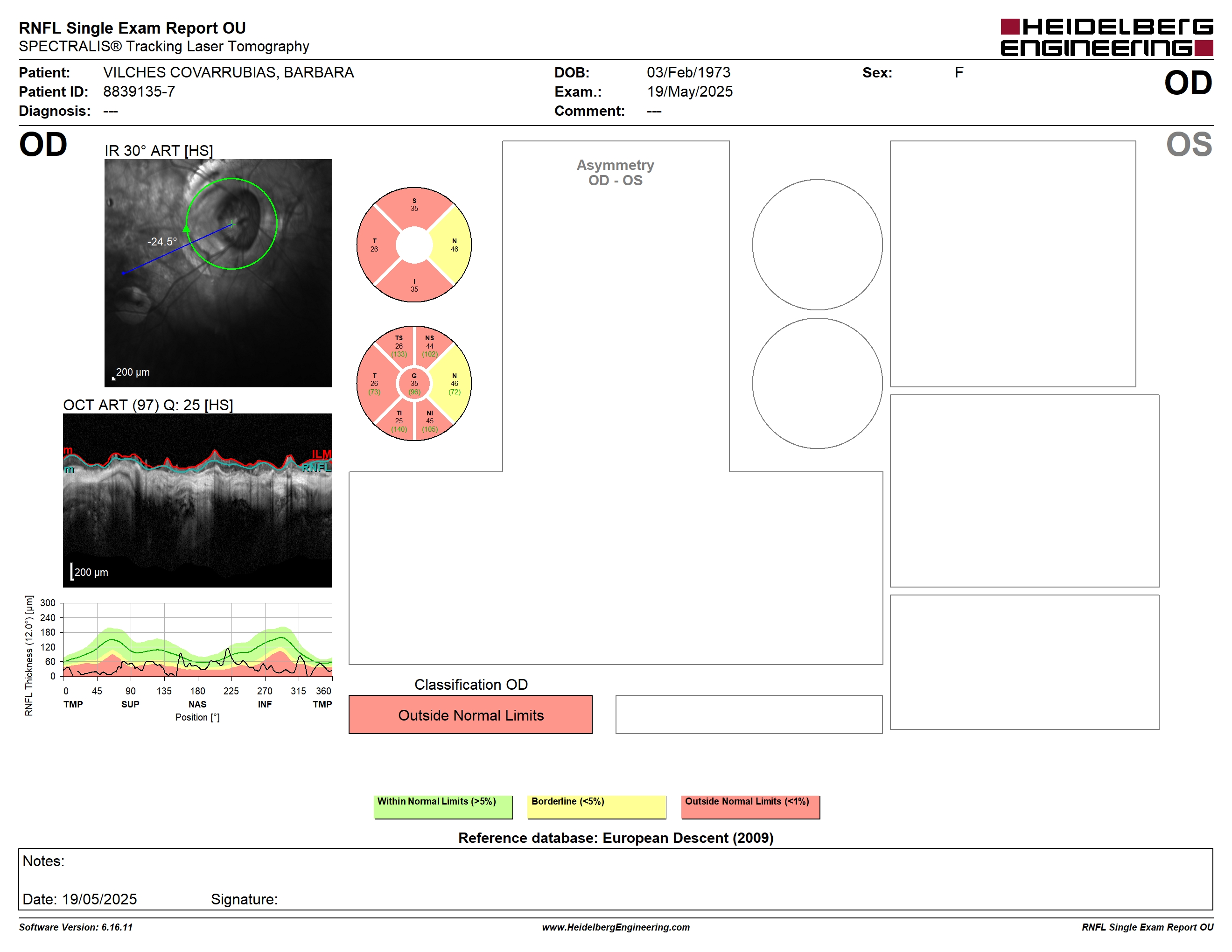Click the Outside Normal Limits classification box
Screen dimensions: 1232x952
tap(470, 714)
